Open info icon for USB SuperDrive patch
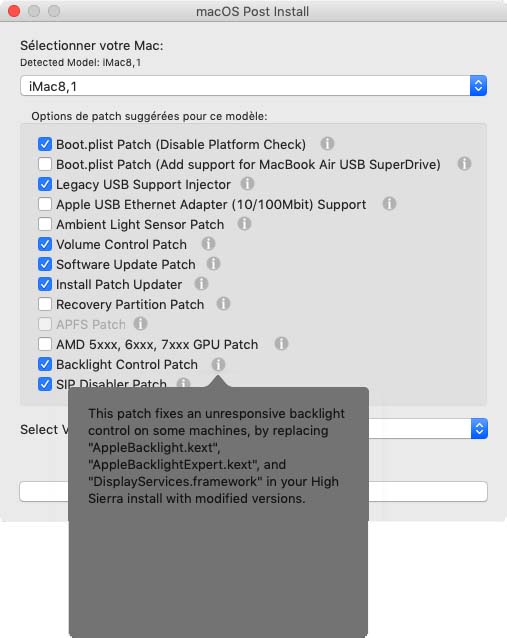Screen dimensions: 507x638 pyautogui.click(x=464, y=164)
